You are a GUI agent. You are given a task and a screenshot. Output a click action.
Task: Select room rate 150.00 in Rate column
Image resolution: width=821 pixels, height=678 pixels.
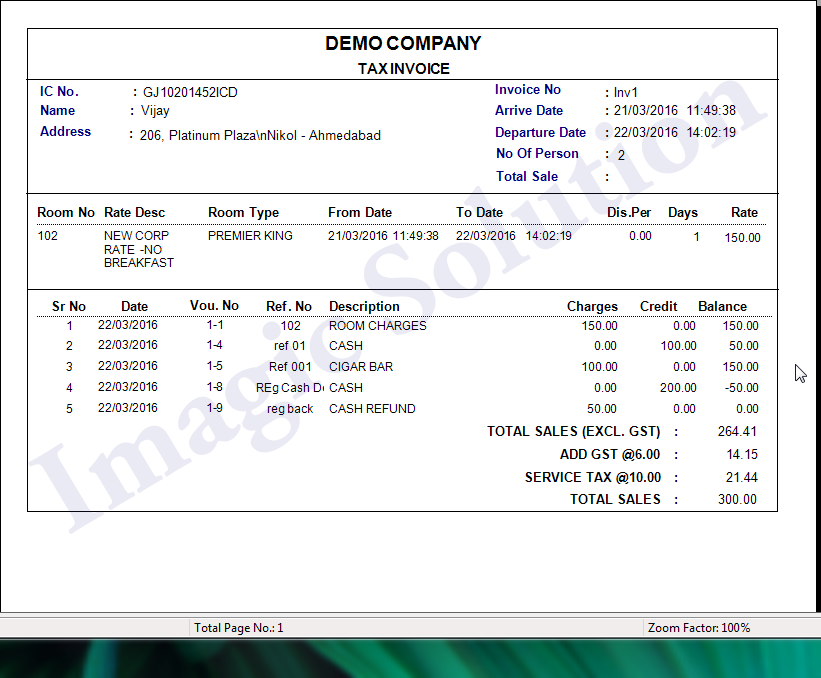(742, 238)
